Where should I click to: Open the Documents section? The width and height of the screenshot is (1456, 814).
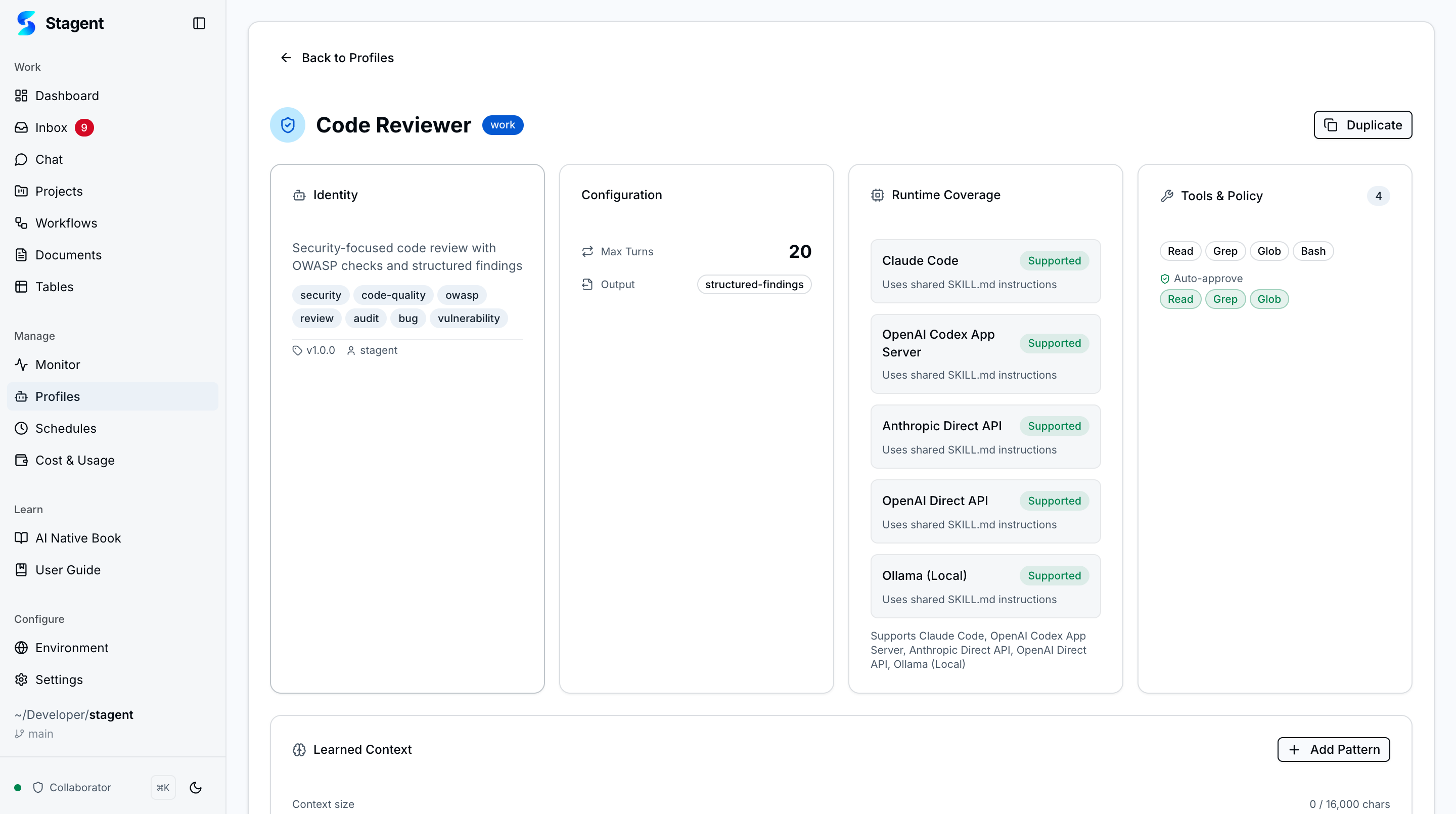point(68,254)
